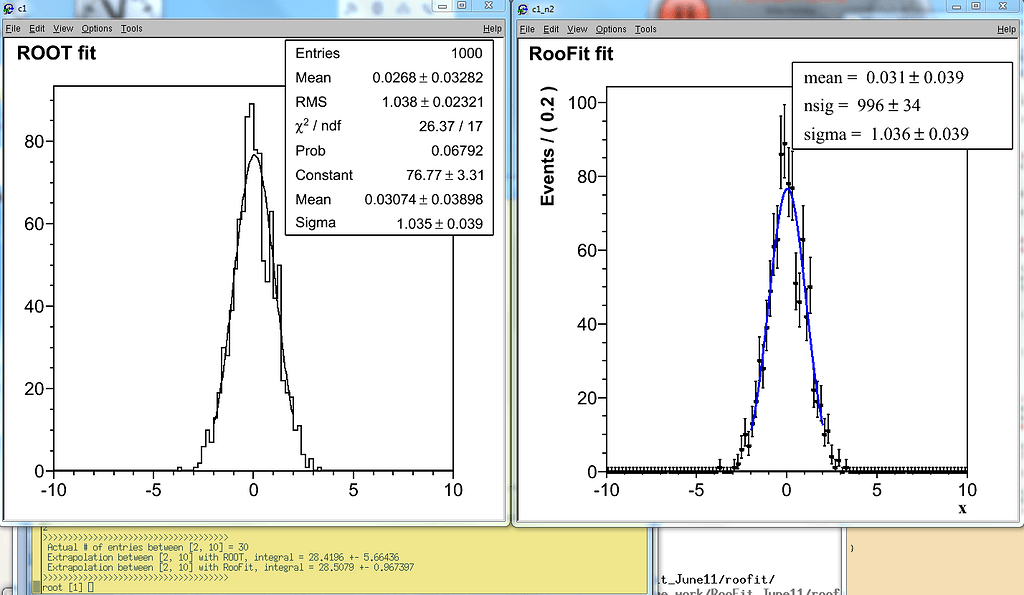Open the Tools menu on the c1 canvas
This screenshot has width=1024, height=595.
point(131,28)
